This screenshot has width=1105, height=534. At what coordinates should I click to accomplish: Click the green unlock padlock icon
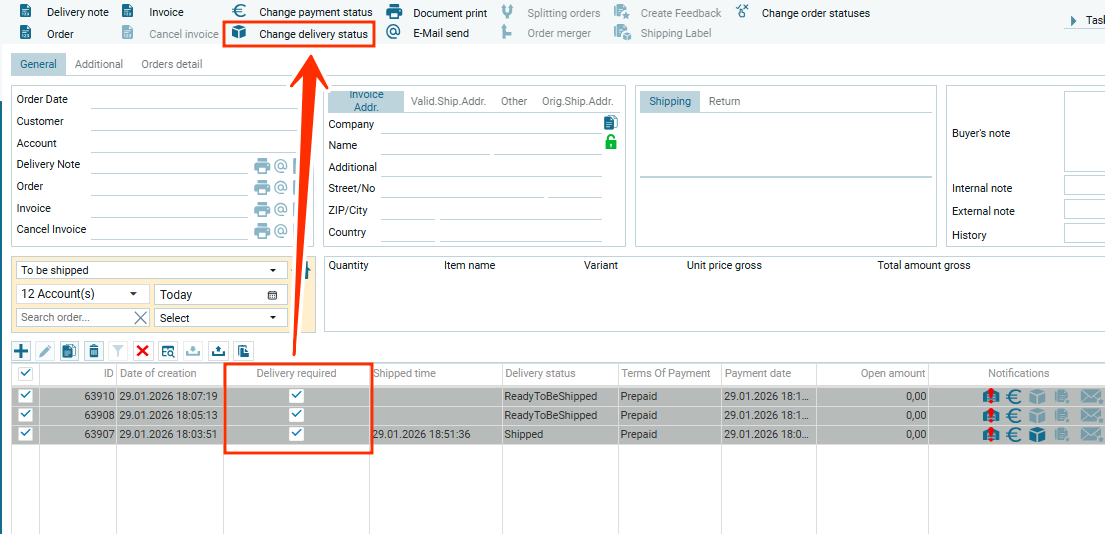tap(611, 143)
